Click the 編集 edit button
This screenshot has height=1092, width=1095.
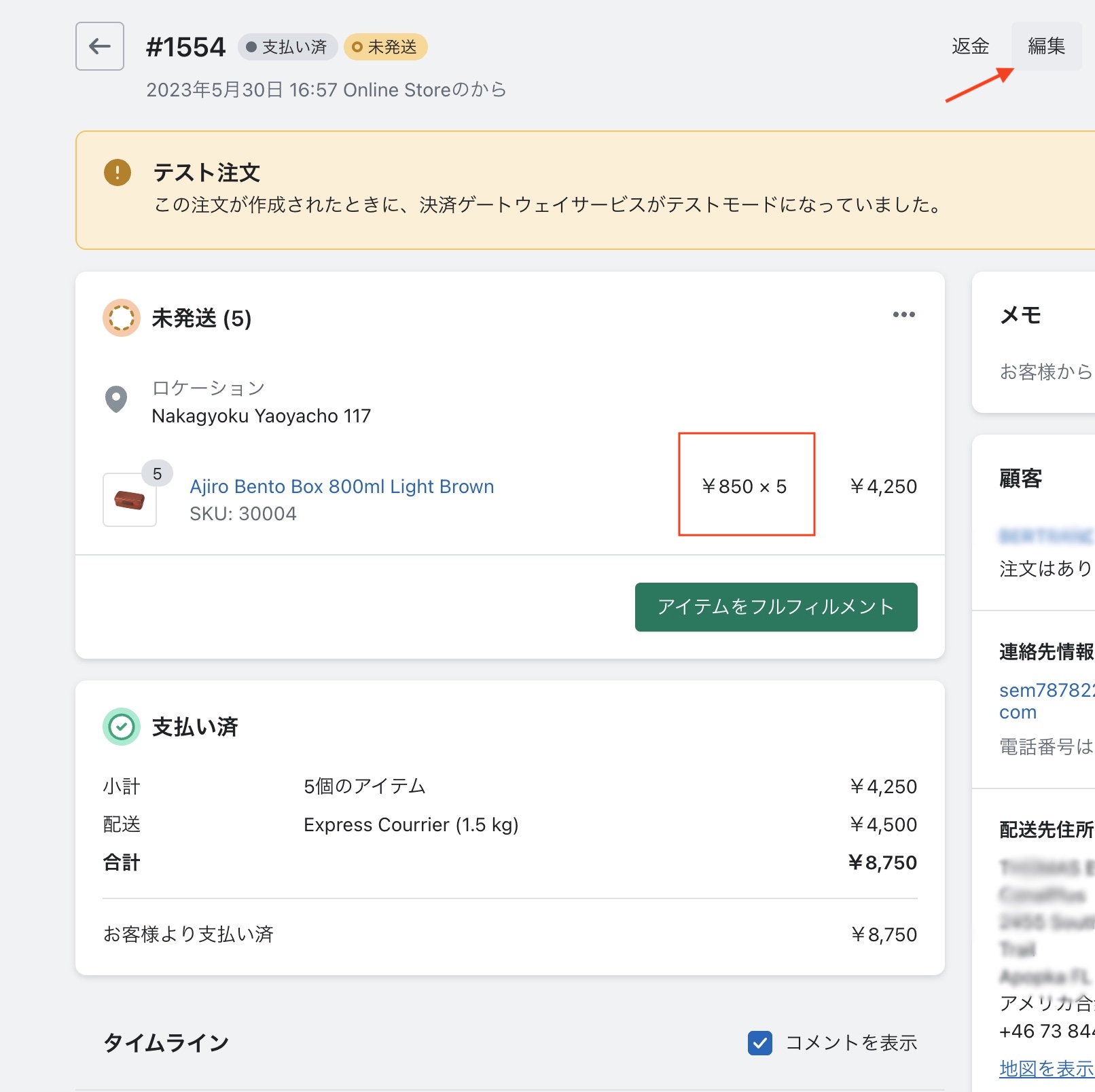click(x=1046, y=46)
